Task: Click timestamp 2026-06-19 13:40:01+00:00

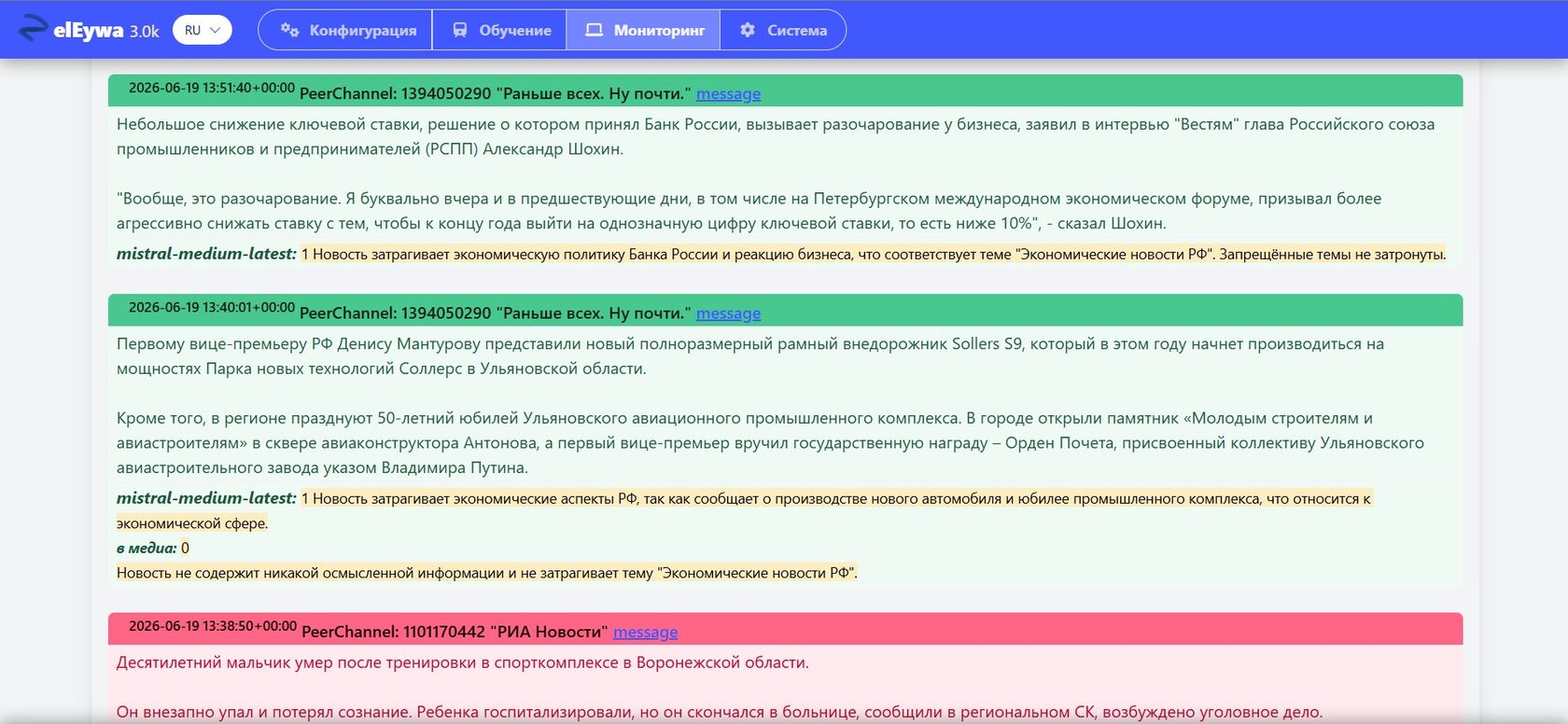Action: tap(212, 307)
